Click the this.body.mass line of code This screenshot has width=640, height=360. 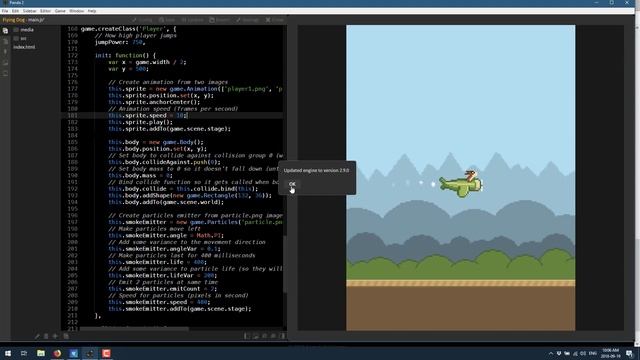coord(140,176)
